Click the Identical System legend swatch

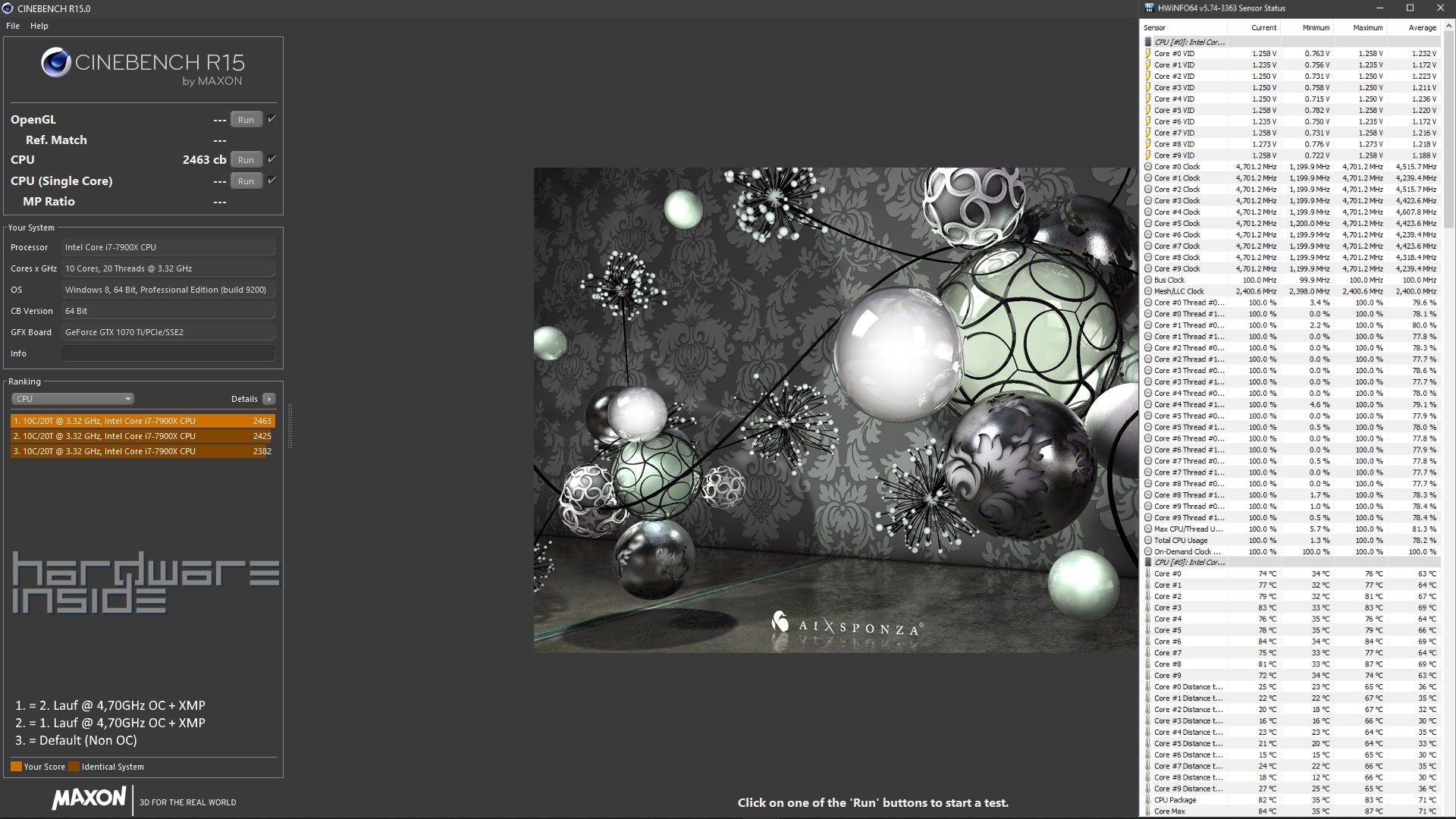click(74, 767)
